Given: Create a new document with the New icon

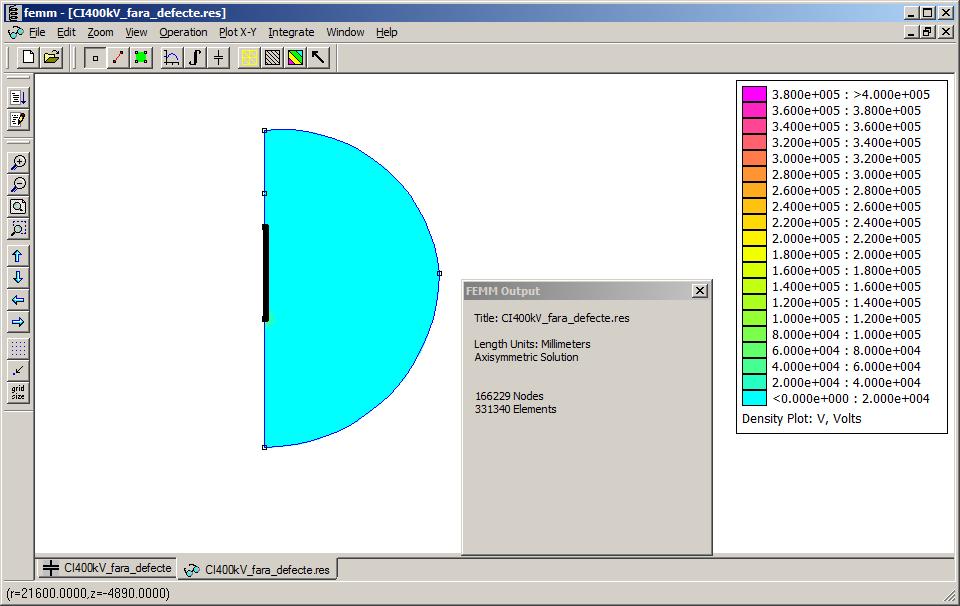Looking at the screenshot, I should (x=28, y=58).
